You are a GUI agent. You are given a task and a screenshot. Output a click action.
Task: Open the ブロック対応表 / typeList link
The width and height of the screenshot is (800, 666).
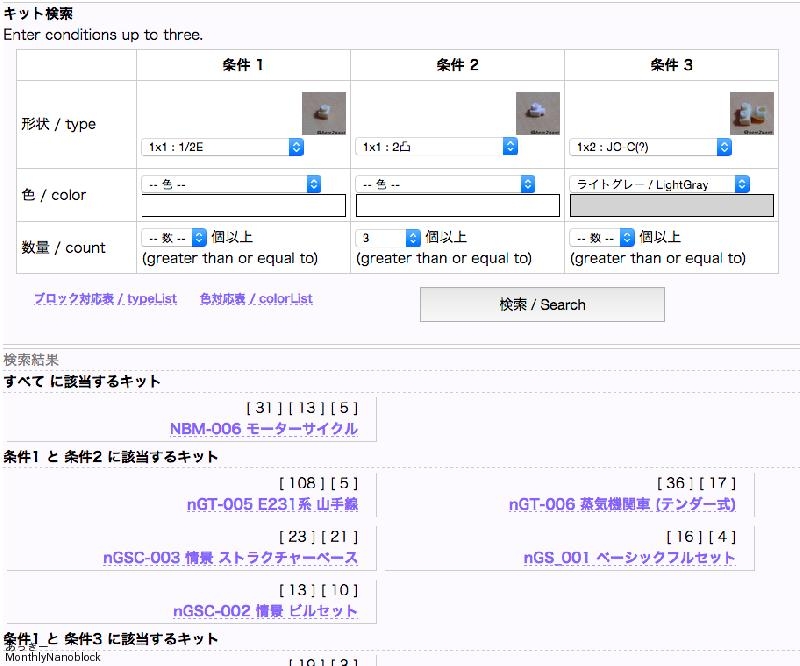pos(105,299)
